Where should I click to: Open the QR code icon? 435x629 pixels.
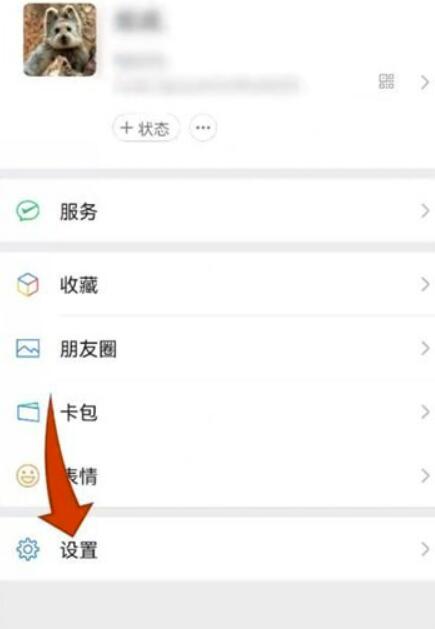(x=386, y=81)
